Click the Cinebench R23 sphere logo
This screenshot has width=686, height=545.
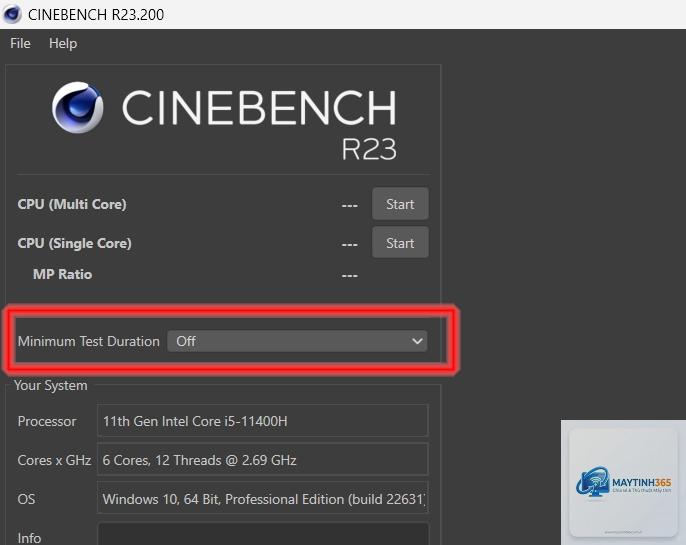pyautogui.click(x=77, y=107)
